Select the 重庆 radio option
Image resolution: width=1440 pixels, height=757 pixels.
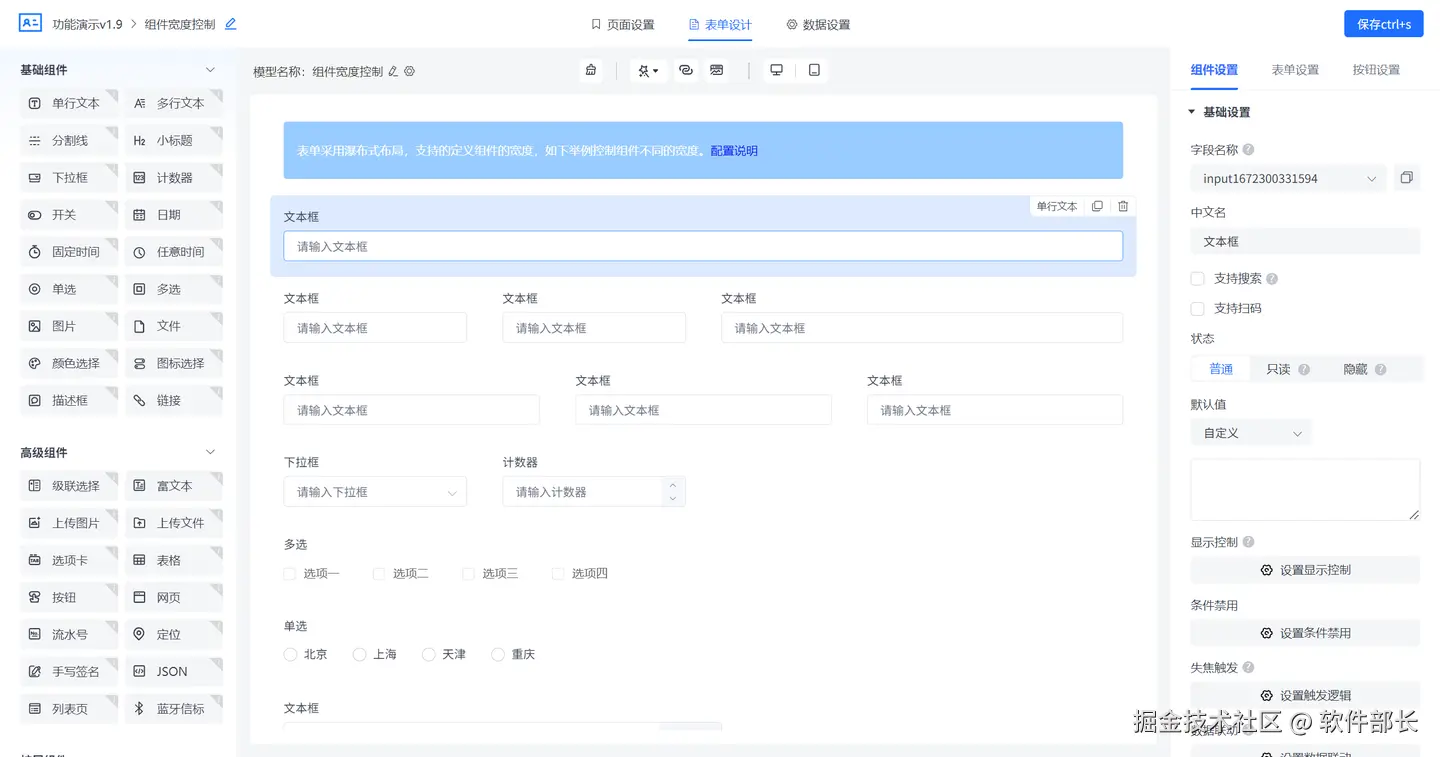tap(498, 654)
